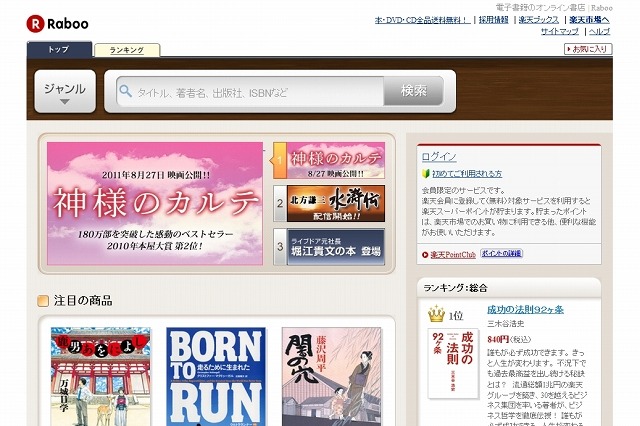The image size is (640, 426).
Task: Open the 楽天PointClub link
Action: click(453, 255)
